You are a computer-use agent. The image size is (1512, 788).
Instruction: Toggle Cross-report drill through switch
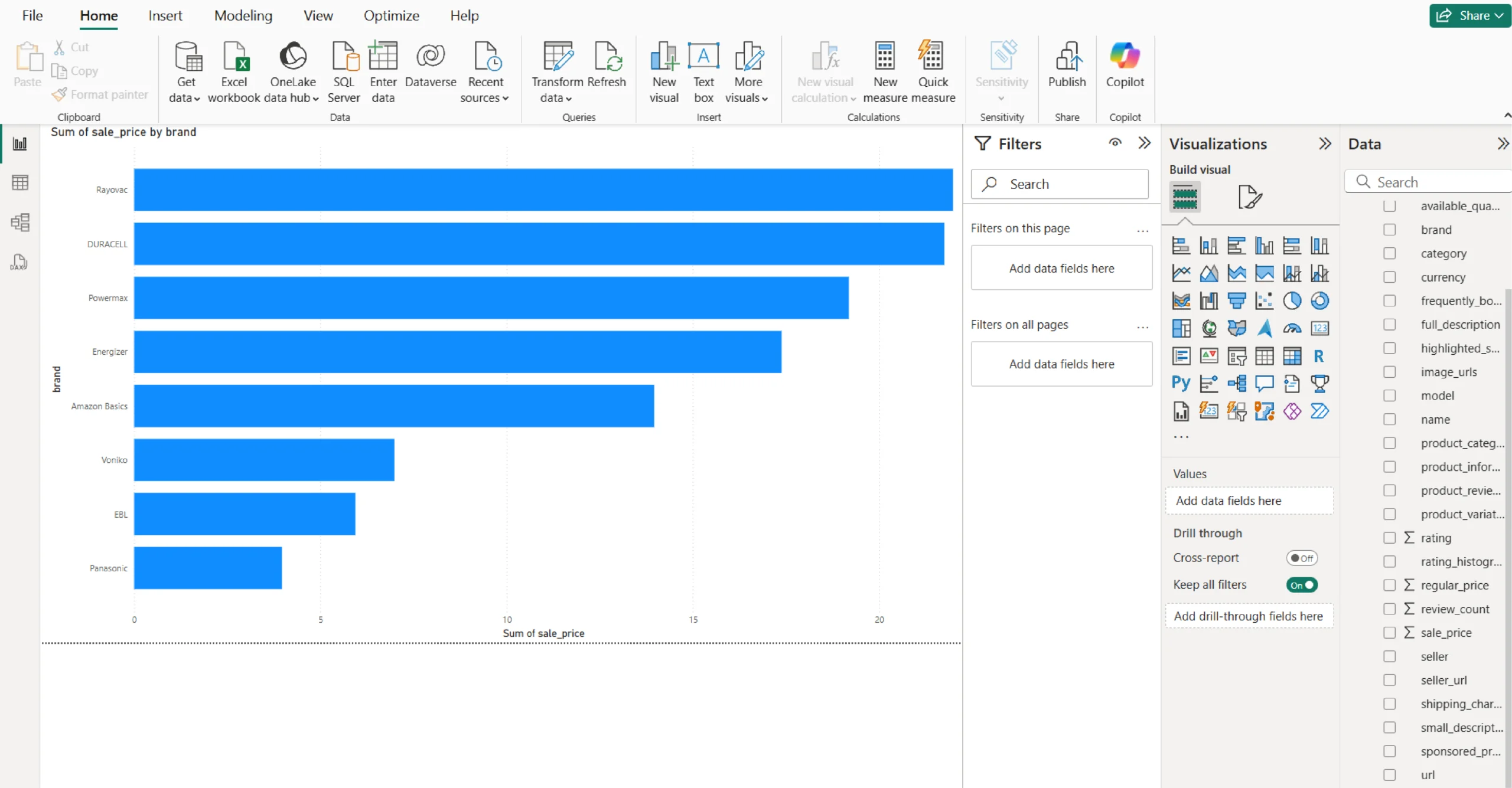[1302, 558]
